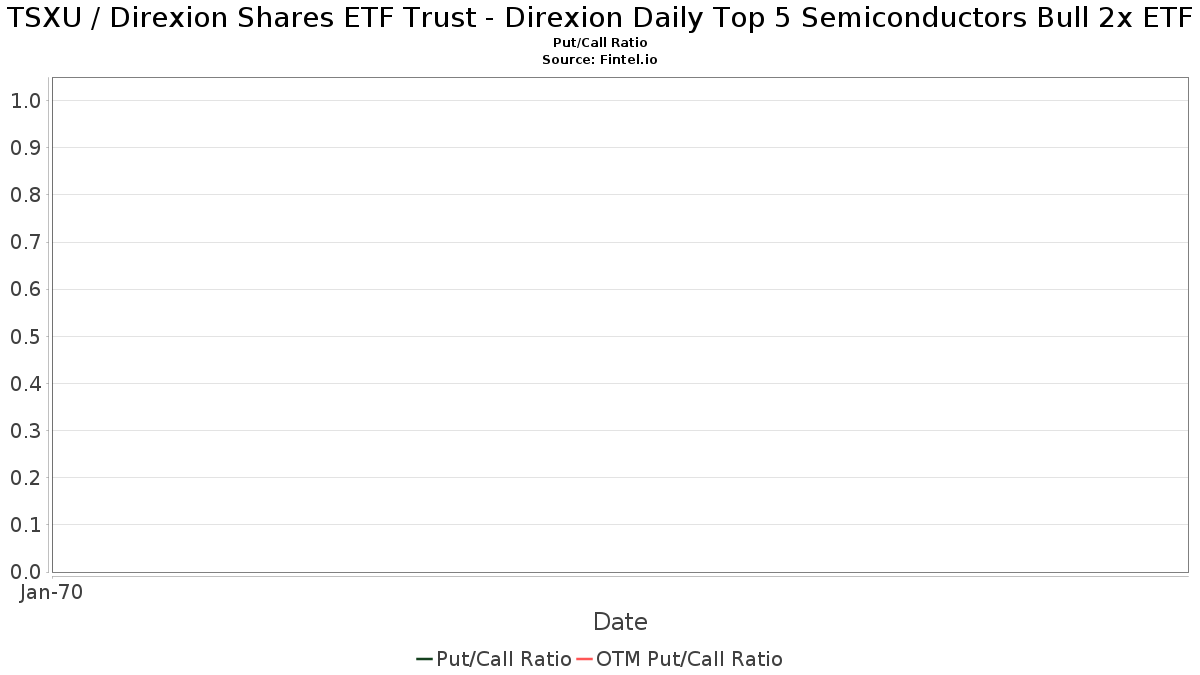
Task: Click the Source: Fintel.io text
Action: click(600, 60)
